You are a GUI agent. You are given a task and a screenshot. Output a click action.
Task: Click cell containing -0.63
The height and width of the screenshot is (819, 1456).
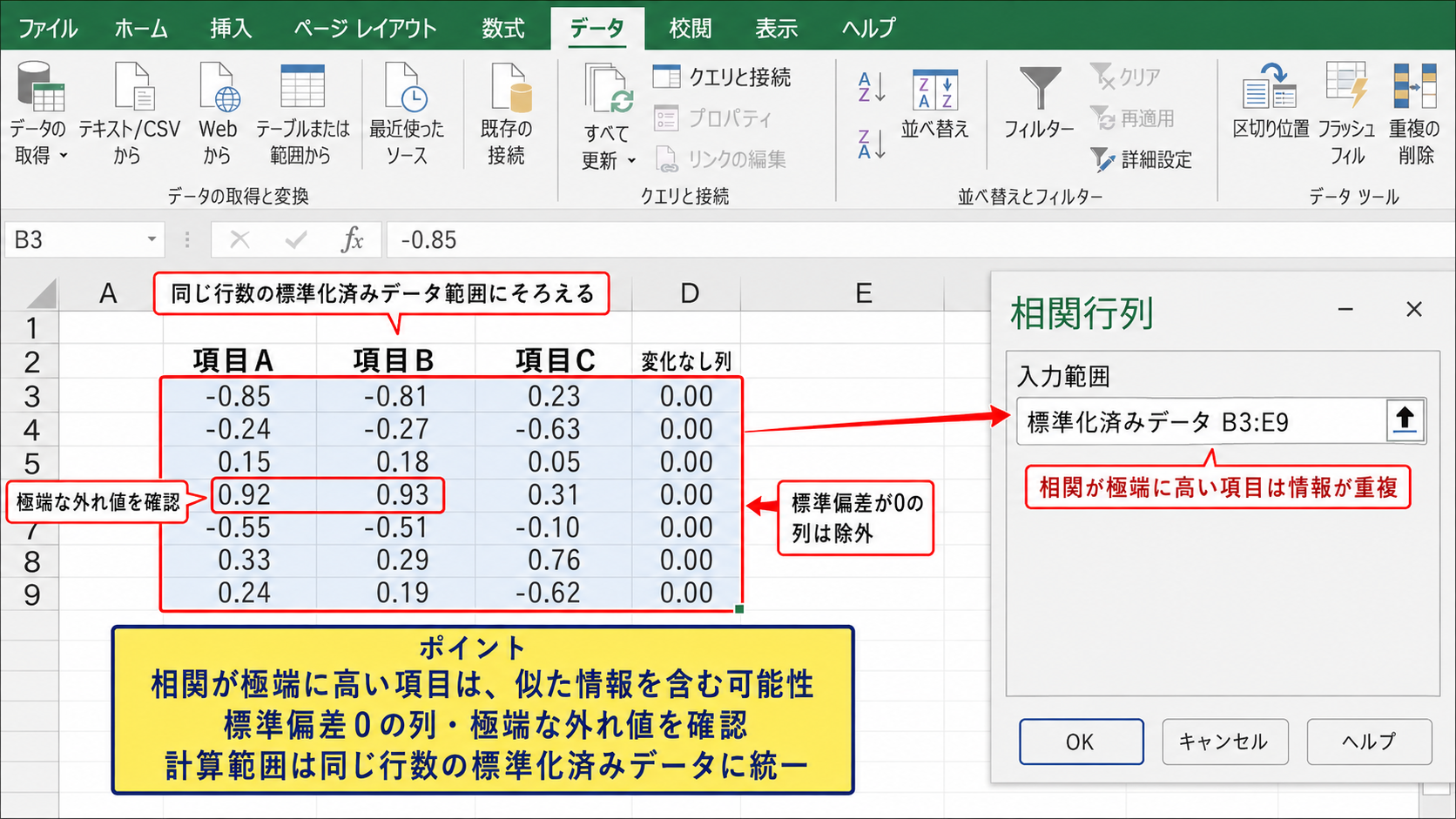[x=554, y=429]
